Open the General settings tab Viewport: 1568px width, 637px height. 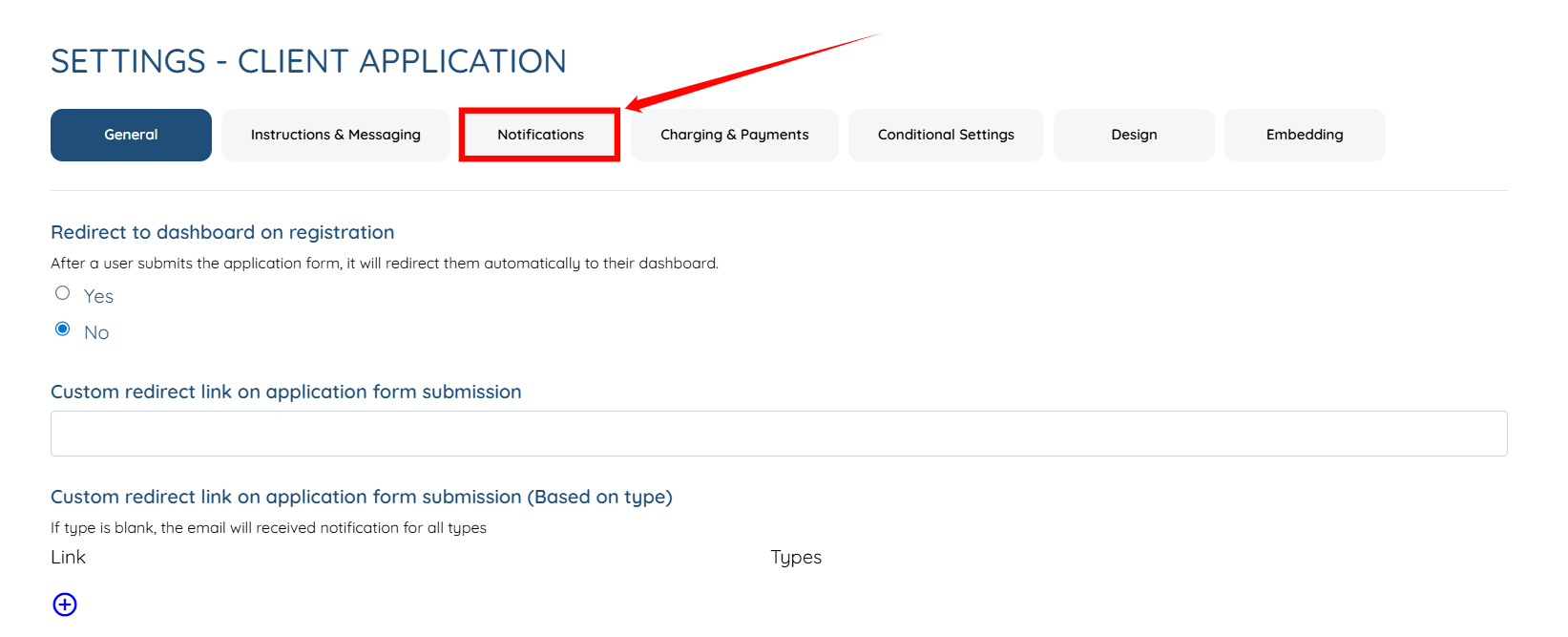(x=131, y=135)
